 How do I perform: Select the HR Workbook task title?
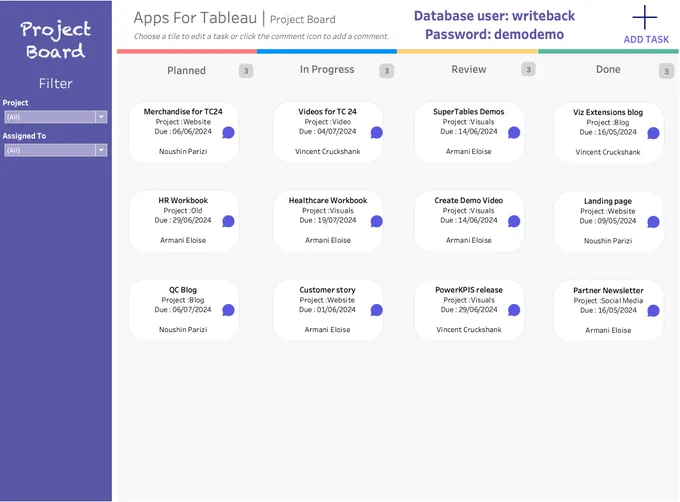pos(183,200)
